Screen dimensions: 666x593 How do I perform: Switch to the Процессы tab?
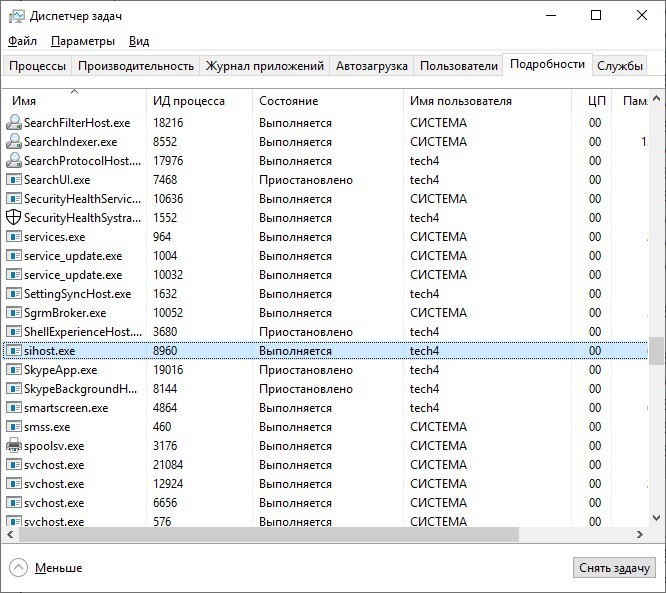click(37, 66)
